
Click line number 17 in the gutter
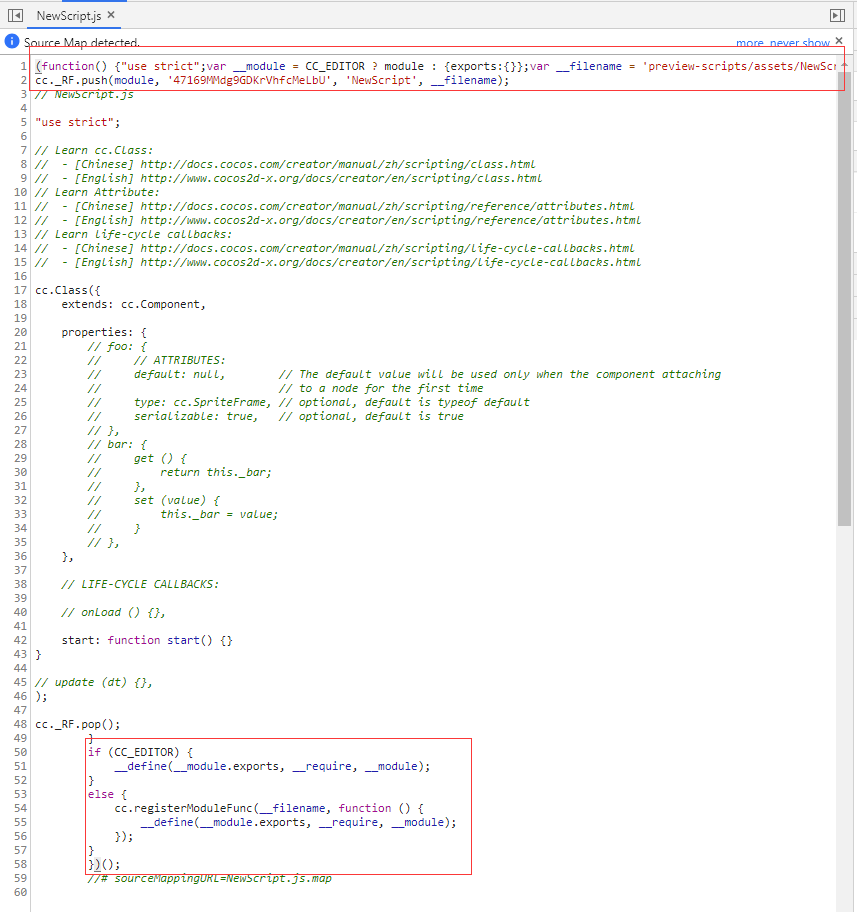pyautogui.click(x=20, y=290)
